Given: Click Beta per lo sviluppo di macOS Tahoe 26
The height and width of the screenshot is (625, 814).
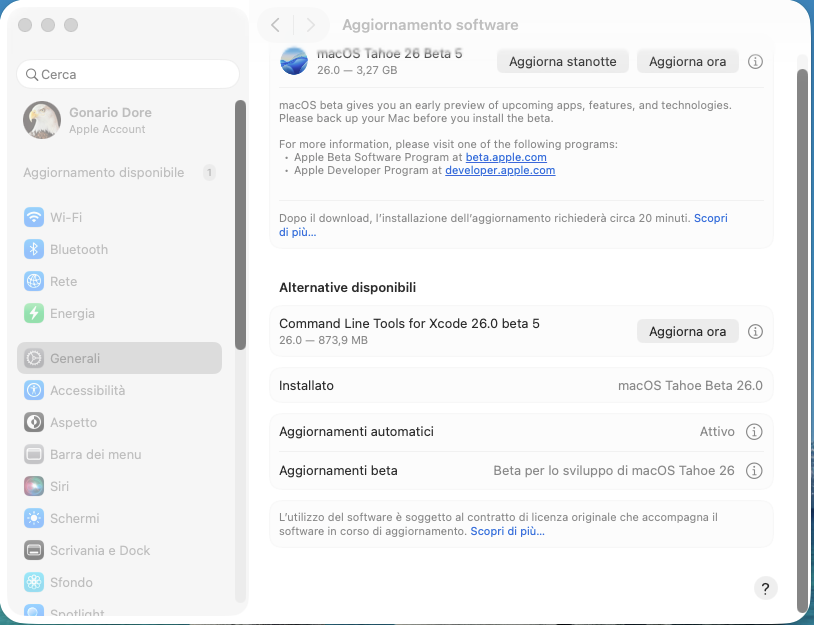Looking at the screenshot, I should coord(614,471).
